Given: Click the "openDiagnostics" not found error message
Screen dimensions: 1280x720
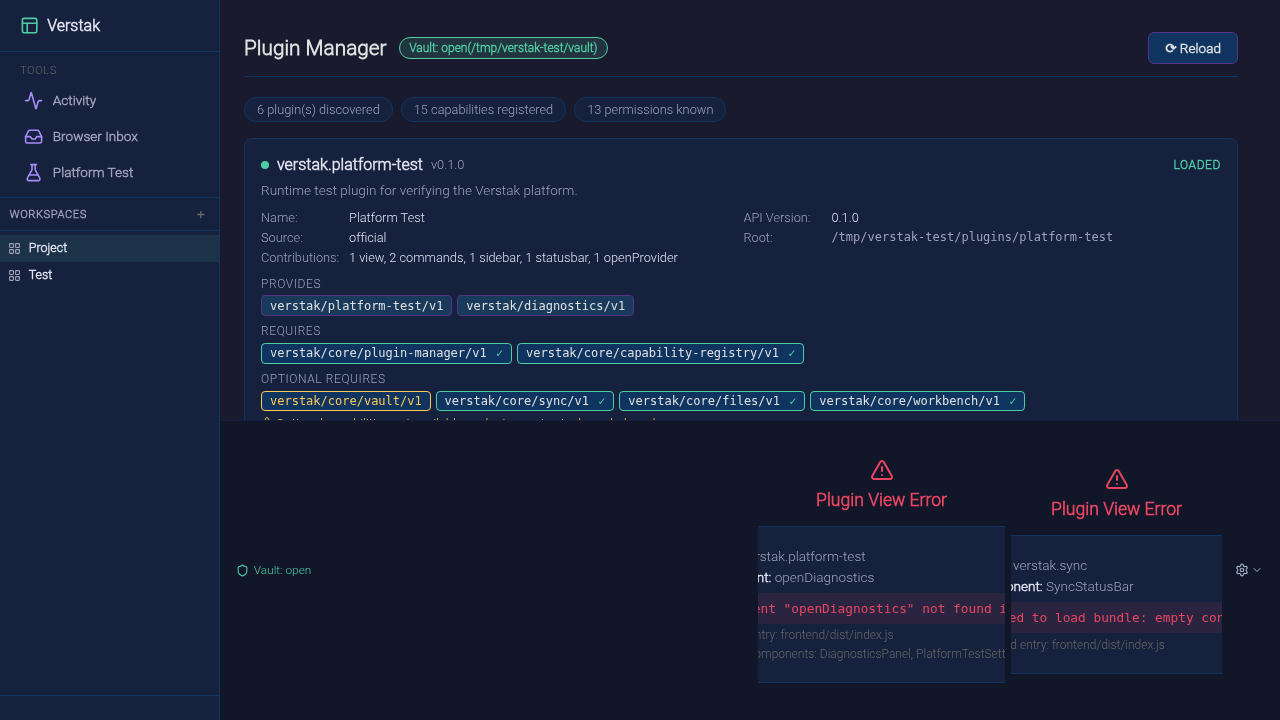Looking at the screenshot, I should pos(881,609).
